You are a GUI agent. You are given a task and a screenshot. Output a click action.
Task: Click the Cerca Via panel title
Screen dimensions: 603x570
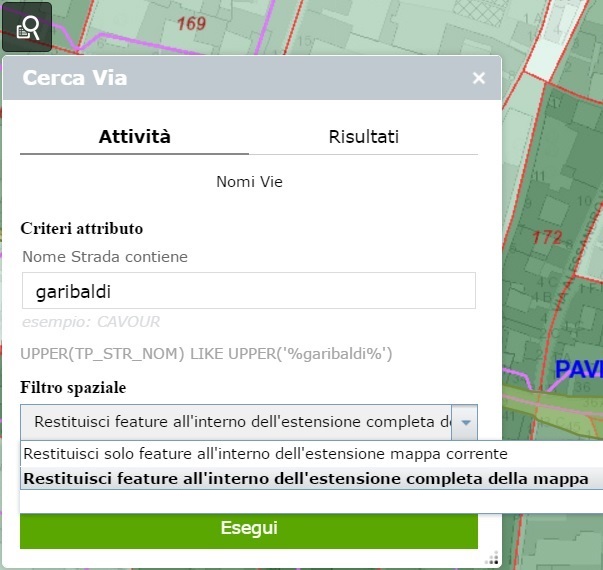point(75,78)
